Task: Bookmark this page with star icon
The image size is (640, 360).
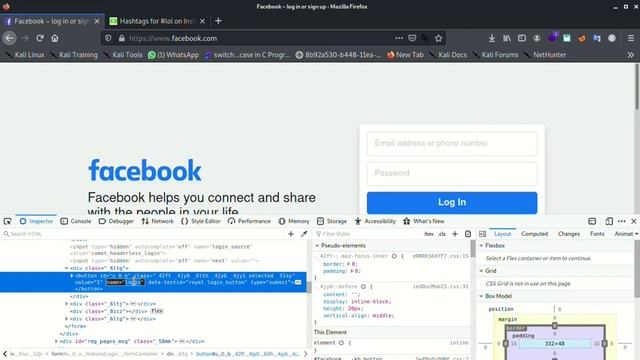Action: 438,38
